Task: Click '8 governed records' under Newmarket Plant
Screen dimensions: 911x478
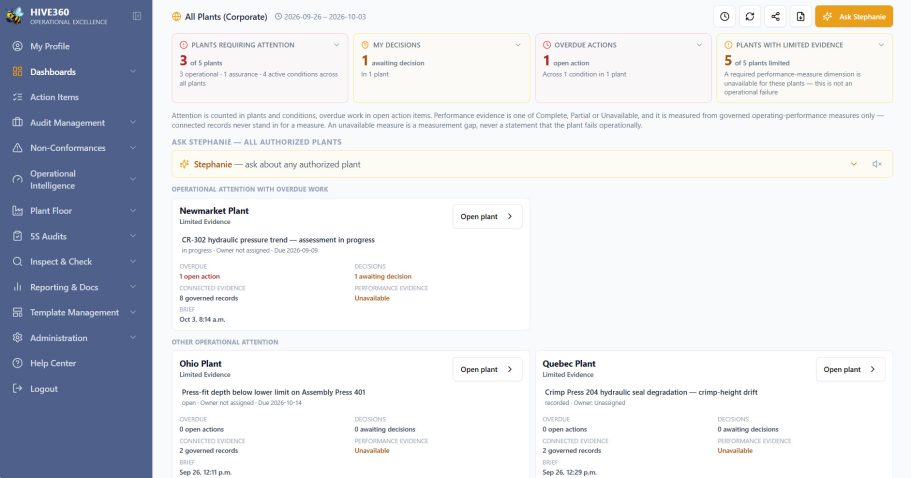Action: [209, 299]
